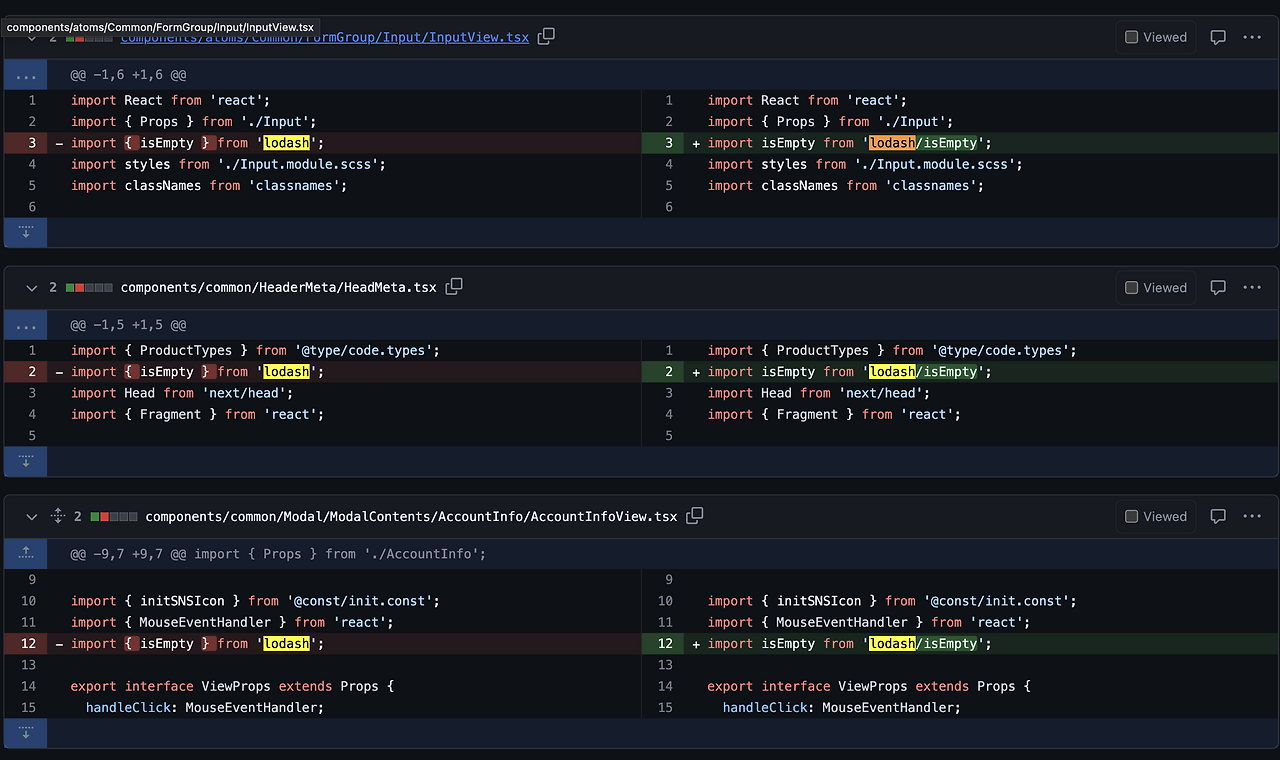Collapse the HeadMeta.tsx file diff

point(31,287)
